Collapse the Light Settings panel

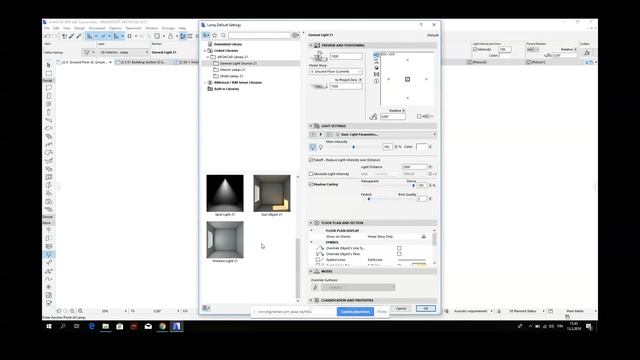(311, 126)
